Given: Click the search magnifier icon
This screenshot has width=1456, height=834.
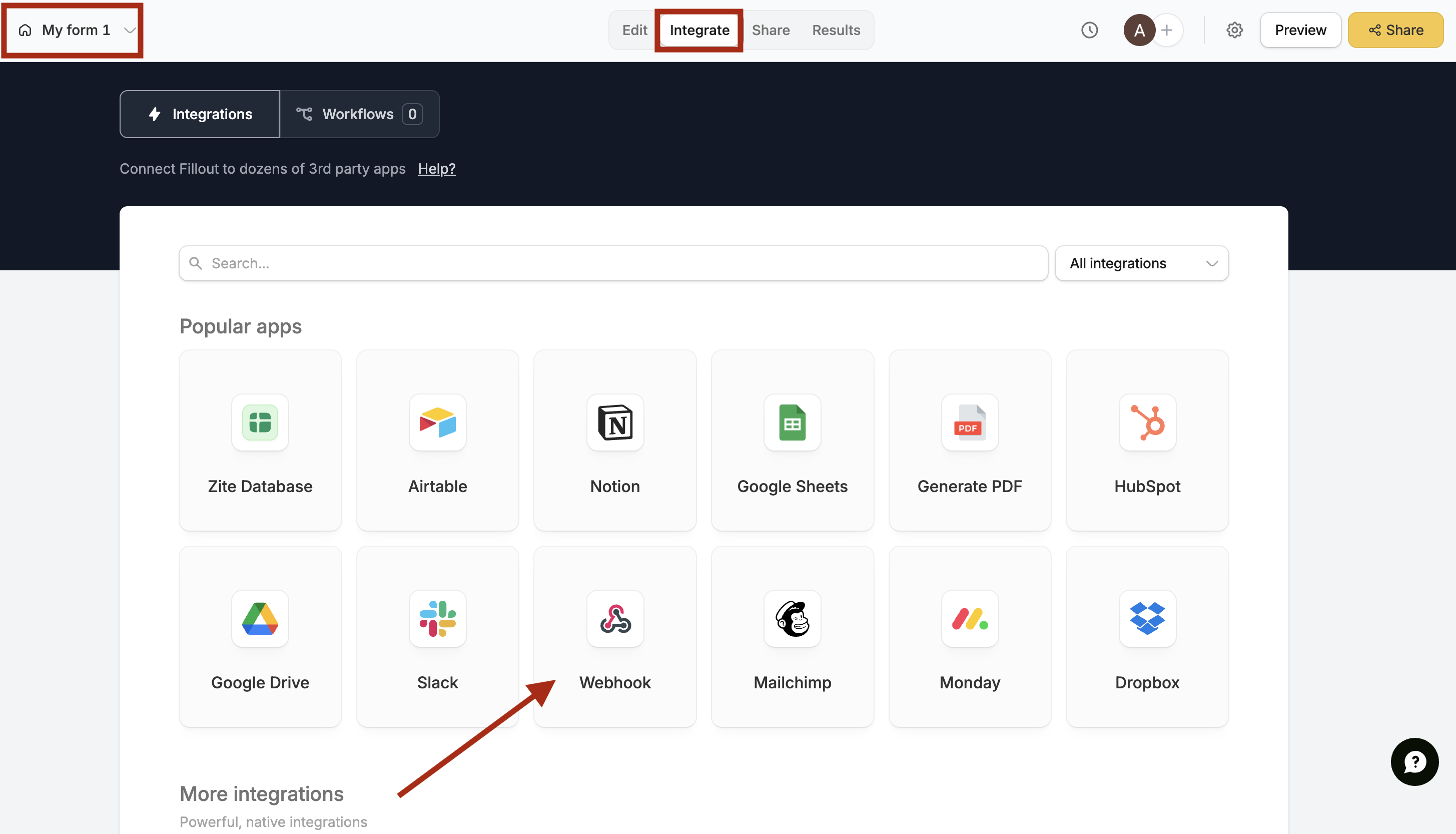Looking at the screenshot, I should point(196,263).
